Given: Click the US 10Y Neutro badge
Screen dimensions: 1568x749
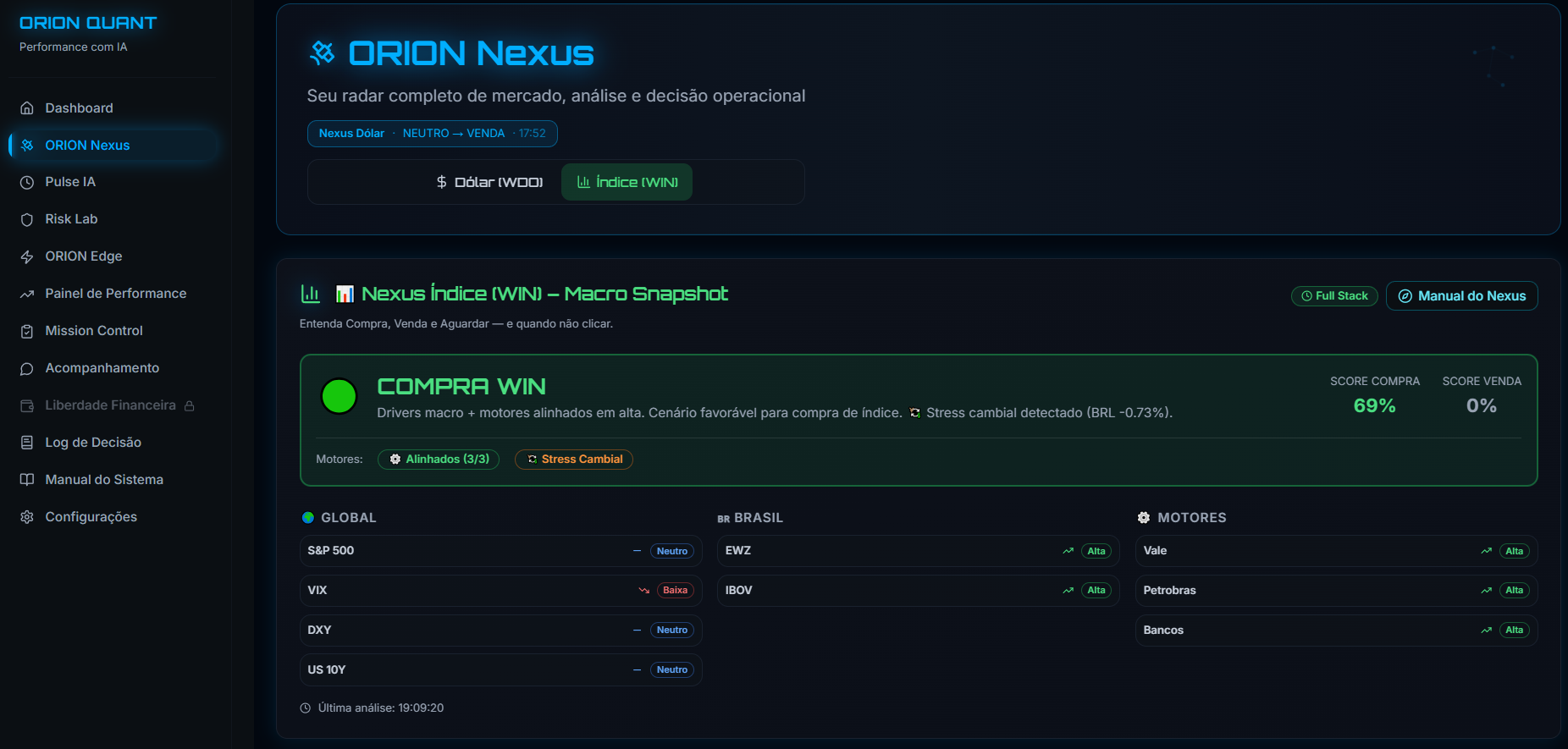Looking at the screenshot, I should click(x=672, y=670).
